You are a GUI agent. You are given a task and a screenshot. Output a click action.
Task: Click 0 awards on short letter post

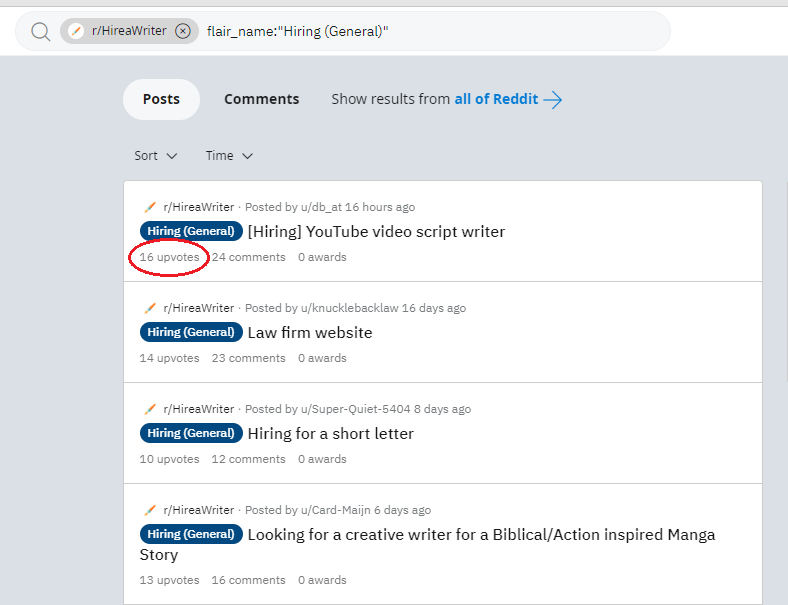(322, 459)
